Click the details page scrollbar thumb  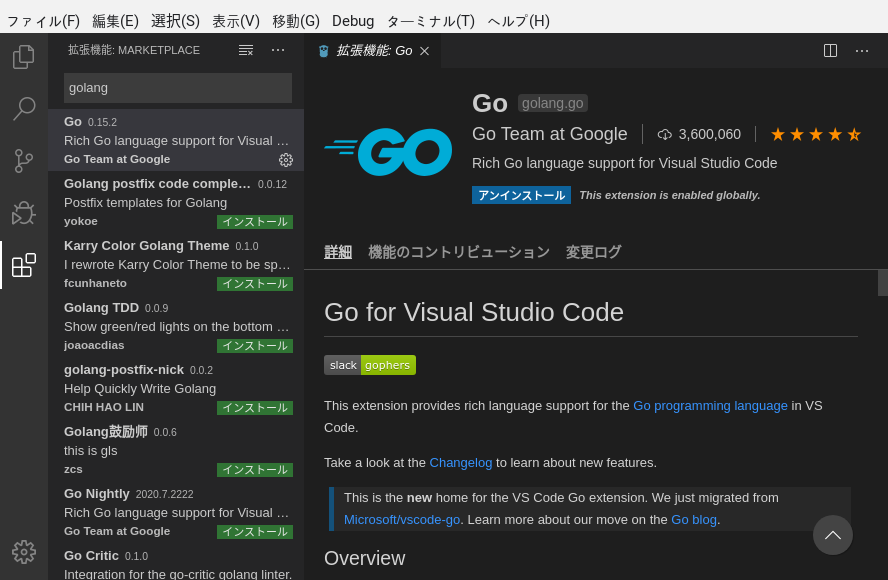tap(883, 283)
